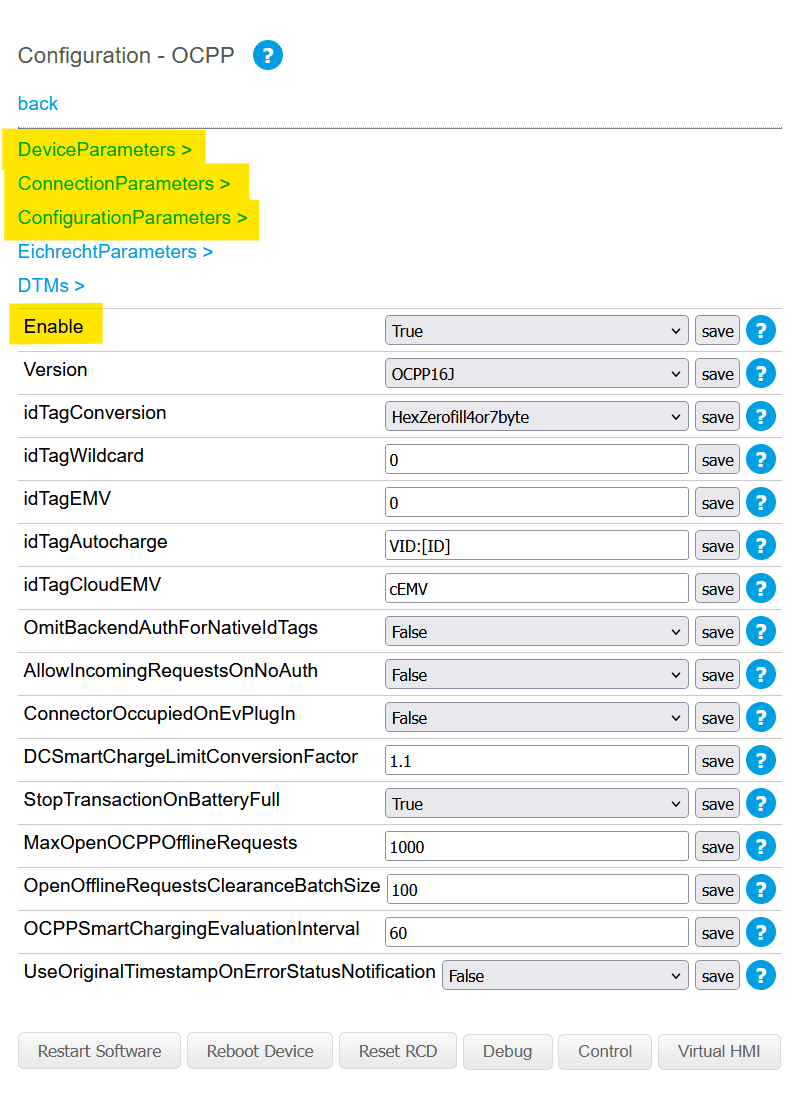797x1100 pixels.
Task: Save the Version setting
Action: (717, 373)
